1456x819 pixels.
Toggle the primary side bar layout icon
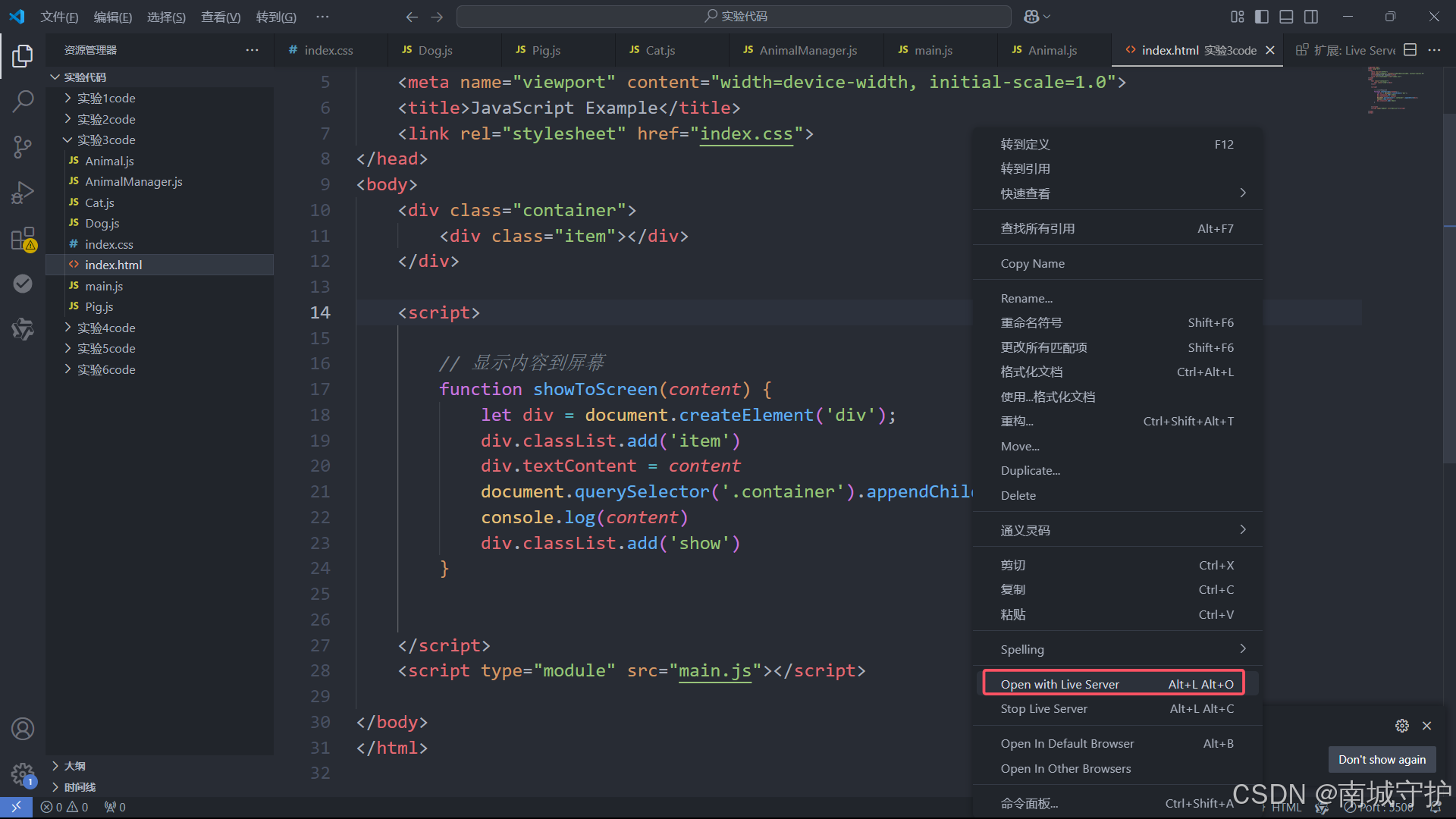coord(1262,17)
